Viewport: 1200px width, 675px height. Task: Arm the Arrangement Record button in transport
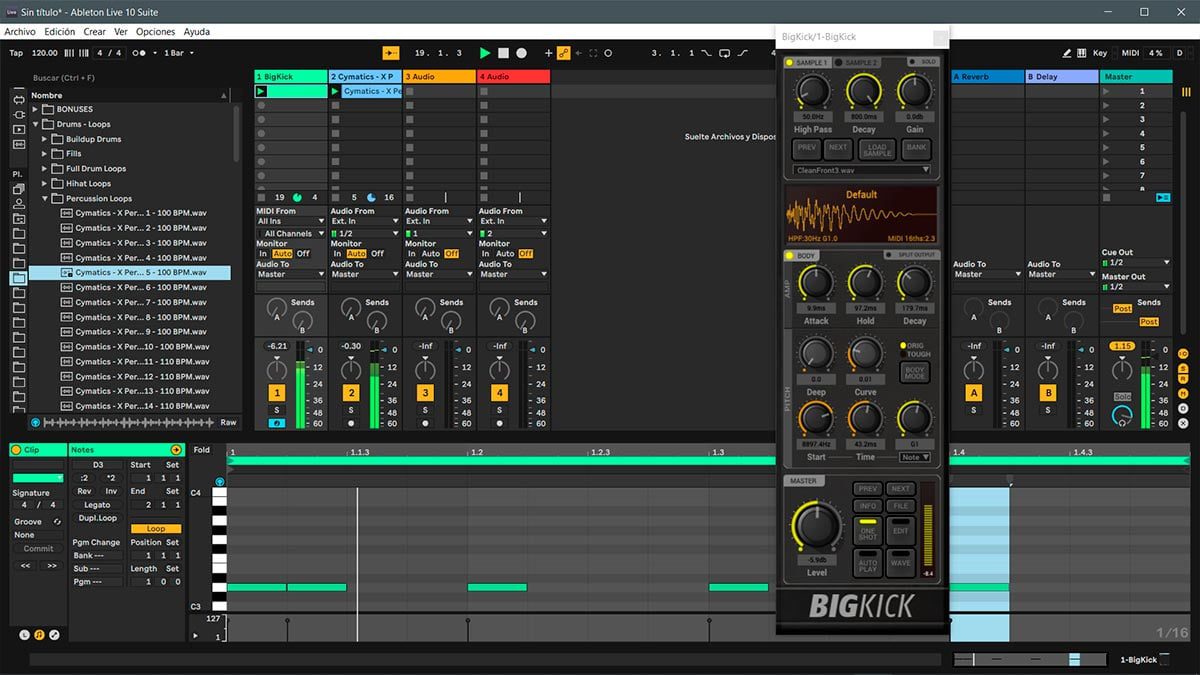521,53
